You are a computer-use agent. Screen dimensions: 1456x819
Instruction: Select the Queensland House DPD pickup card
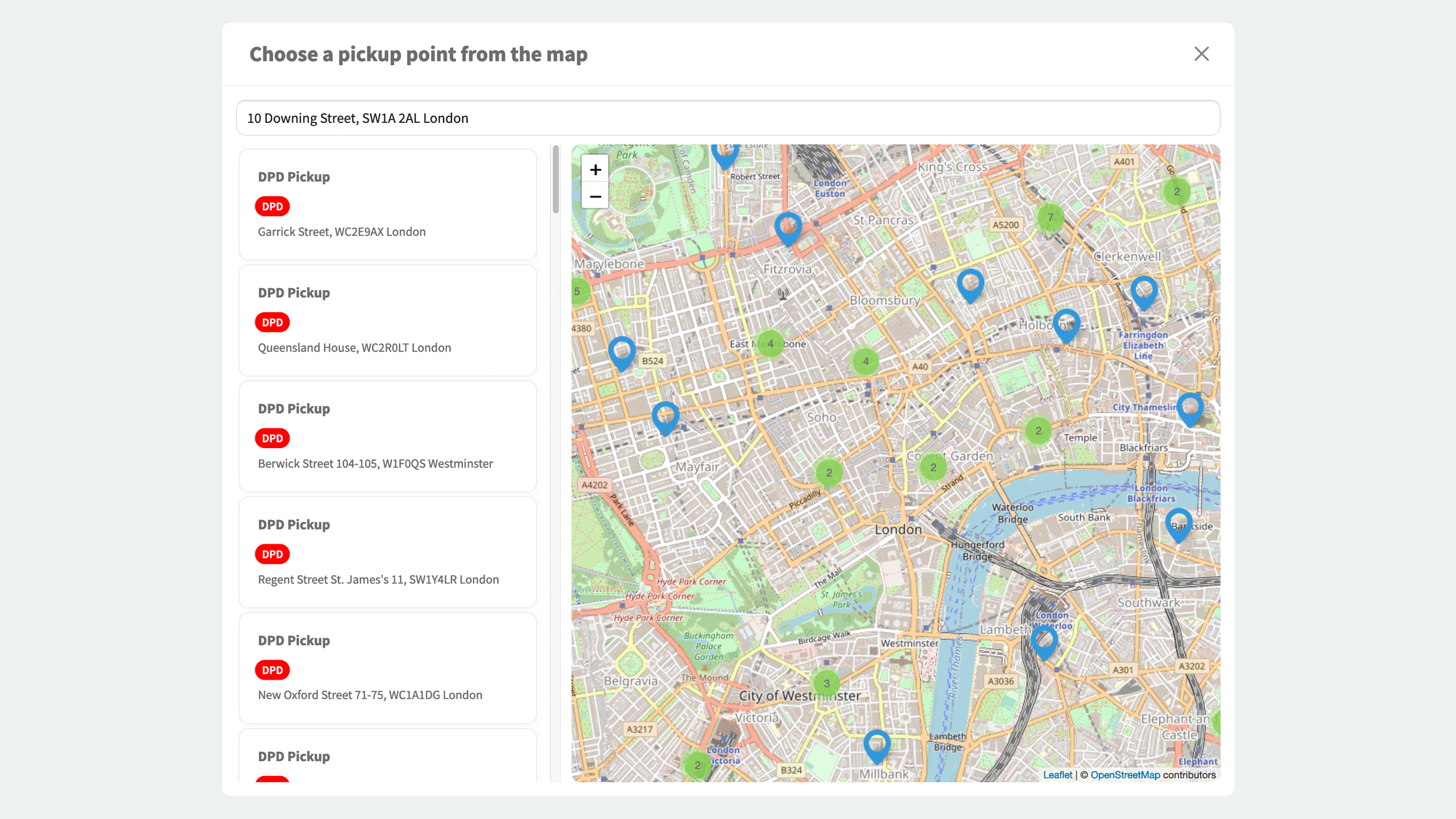[388, 321]
